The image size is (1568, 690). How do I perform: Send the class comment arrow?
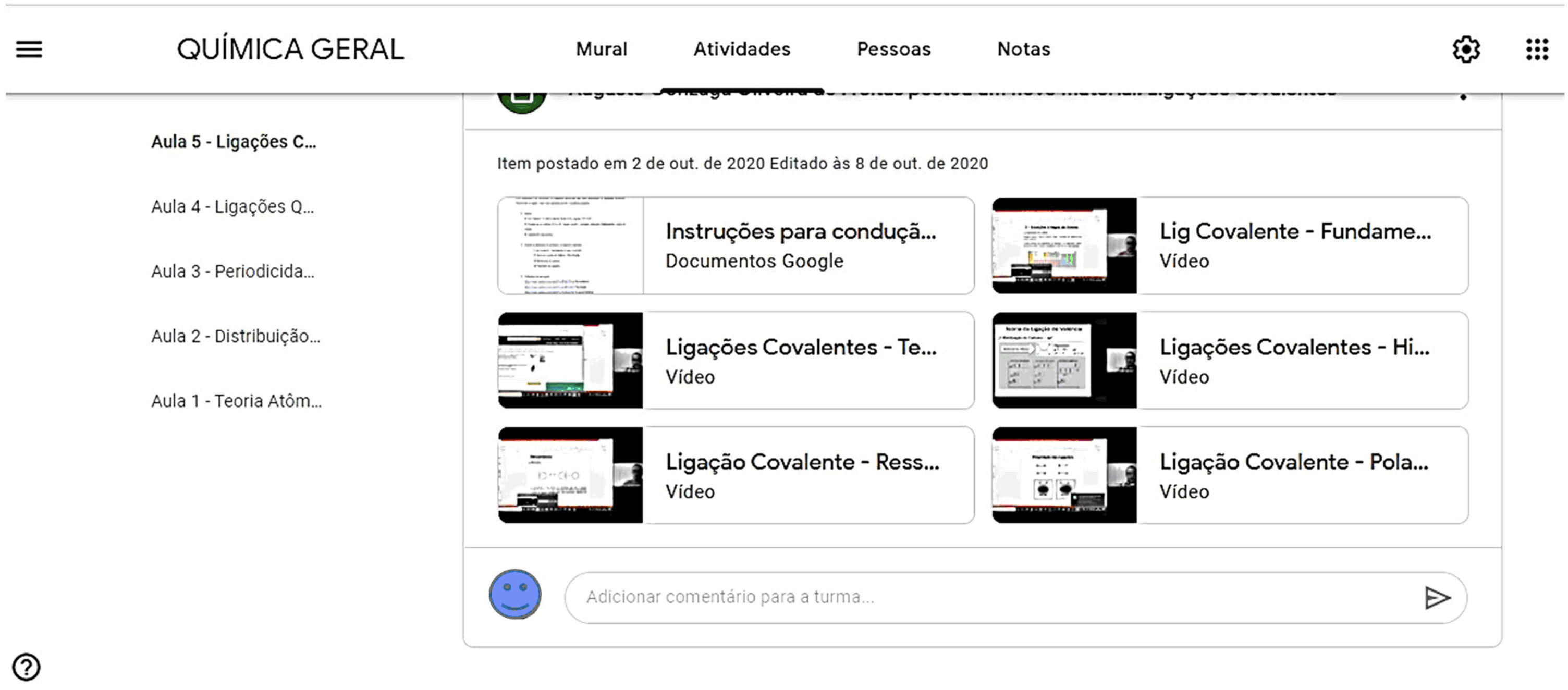[1437, 598]
